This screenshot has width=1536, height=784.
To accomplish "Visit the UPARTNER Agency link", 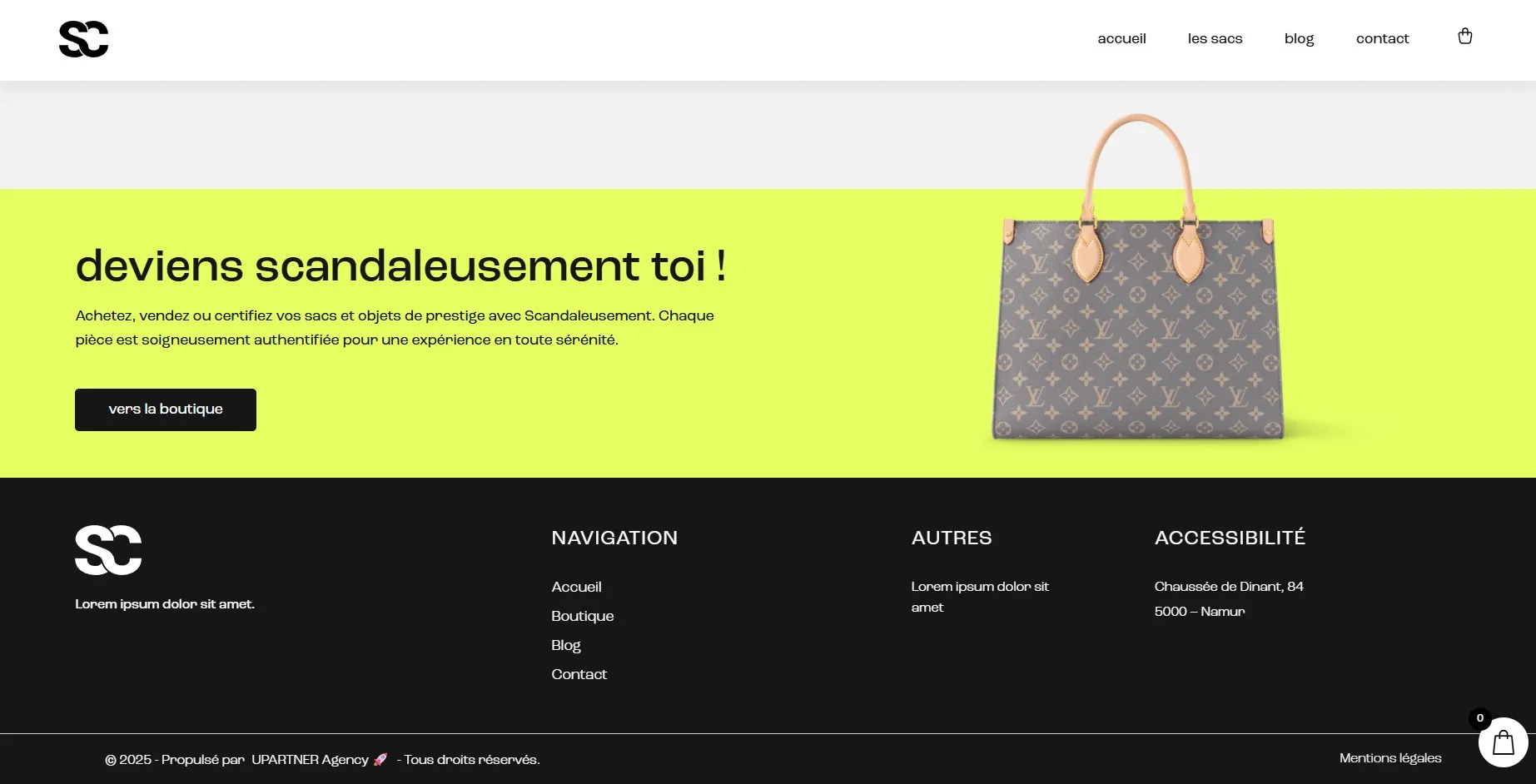I will point(310,759).
